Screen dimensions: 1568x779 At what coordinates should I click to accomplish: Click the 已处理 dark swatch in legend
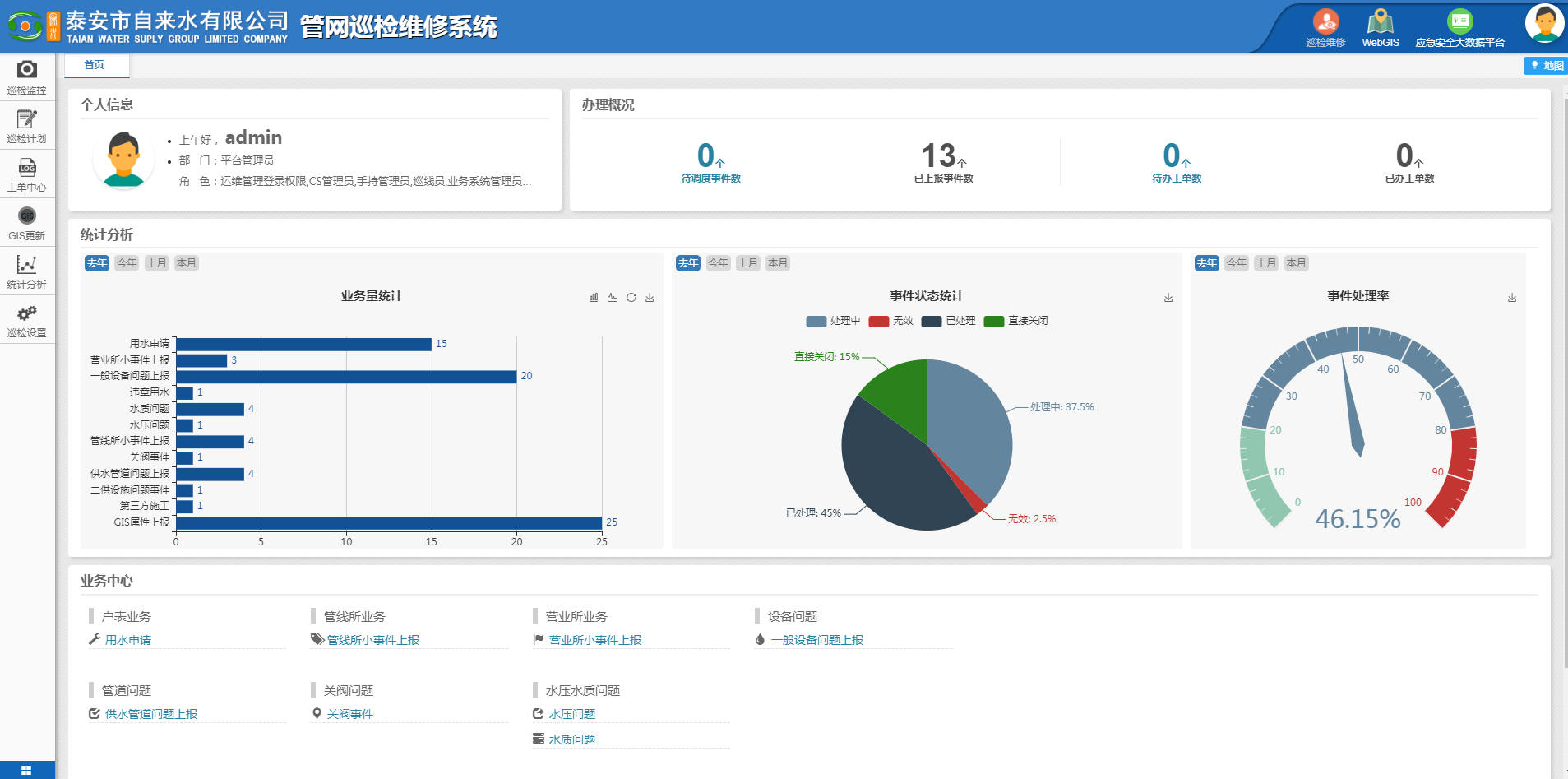point(932,321)
